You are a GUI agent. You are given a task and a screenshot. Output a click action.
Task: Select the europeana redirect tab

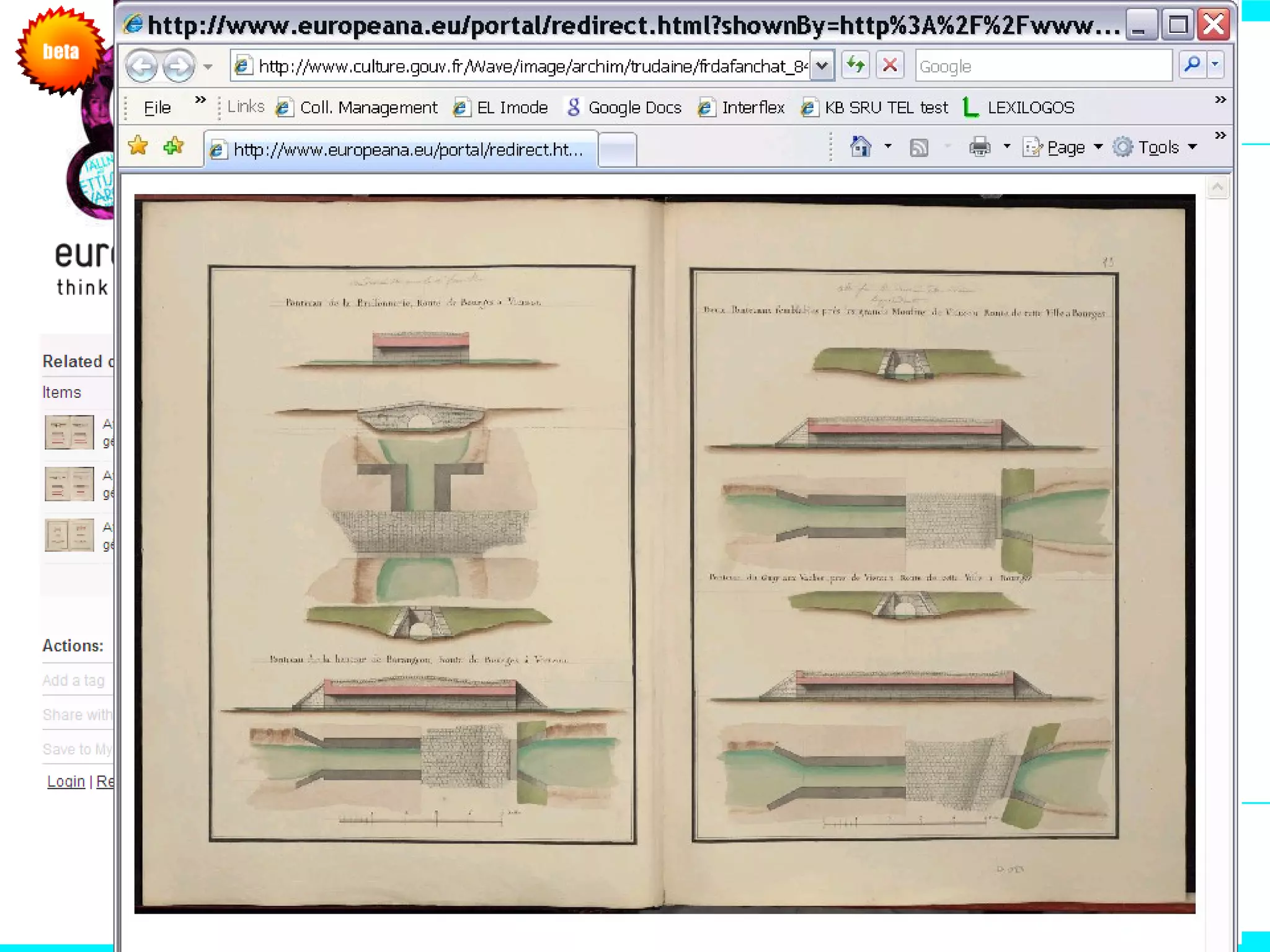pos(402,149)
